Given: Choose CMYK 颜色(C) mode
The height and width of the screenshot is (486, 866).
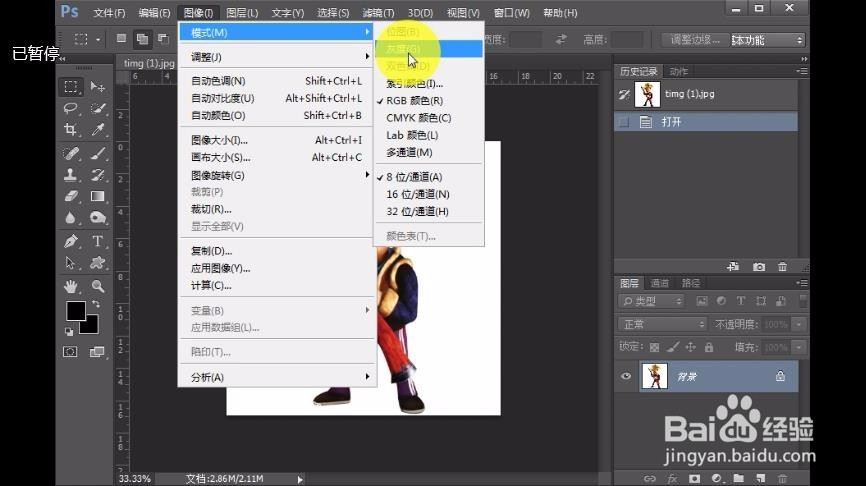Looking at the screenshot, I should pyautogui.click(x=429, y=118).
